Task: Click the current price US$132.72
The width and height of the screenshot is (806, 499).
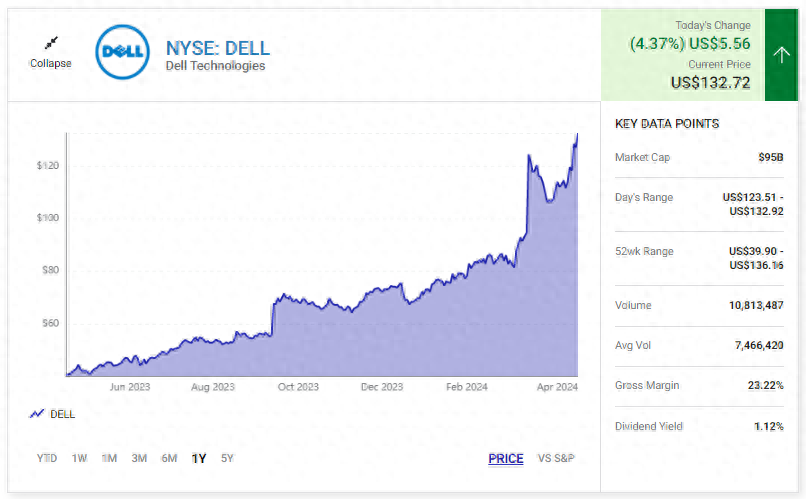Action: point(710,82)
